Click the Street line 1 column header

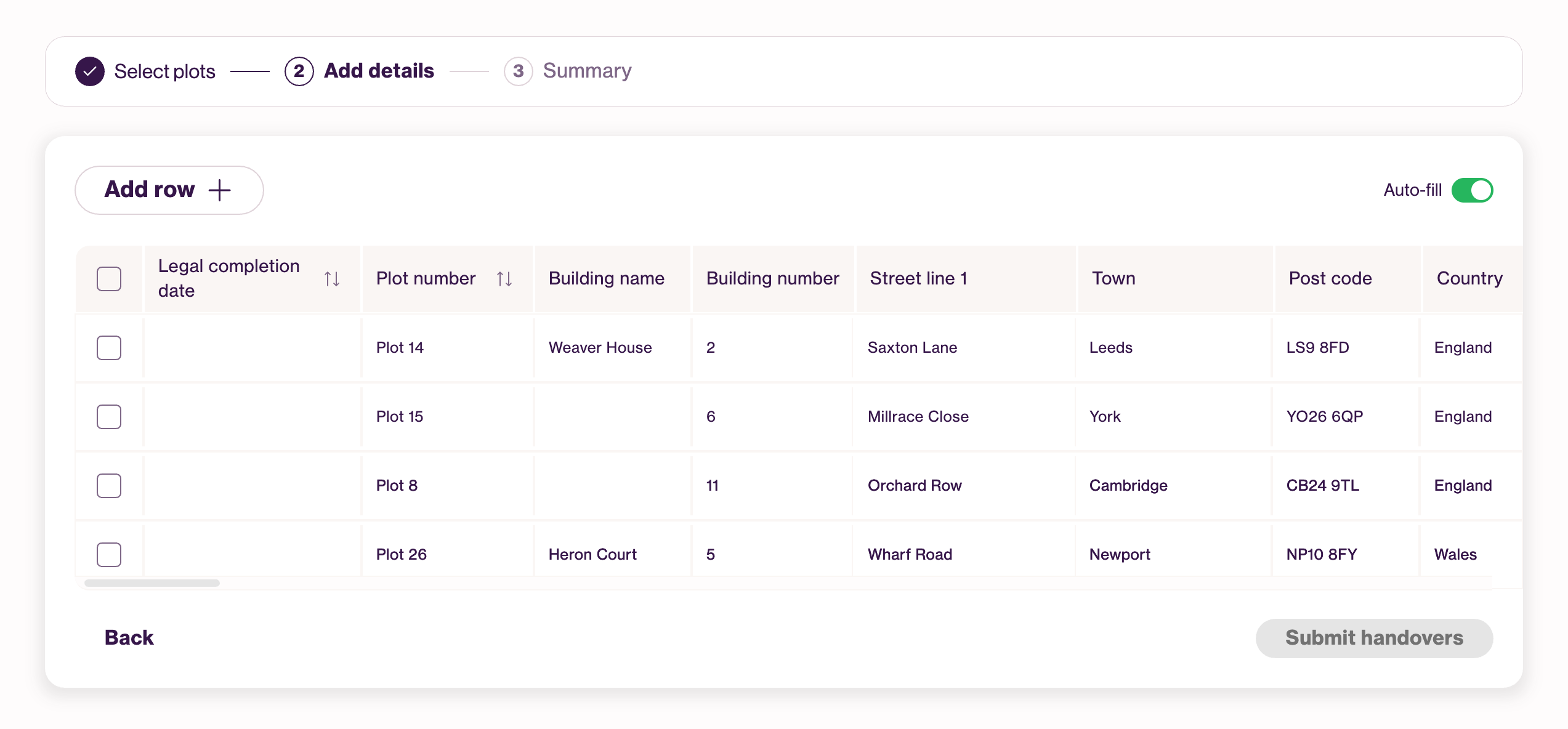pyautogui.click(x=966, y=279)
